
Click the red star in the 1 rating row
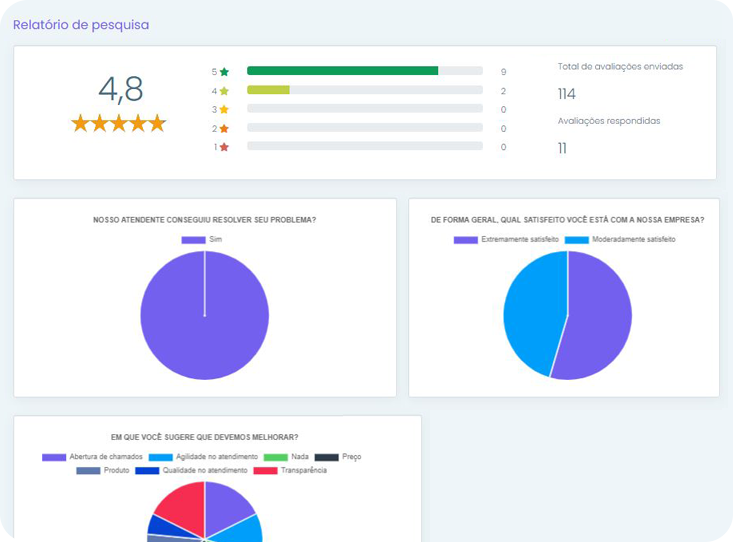coord(224,147)
